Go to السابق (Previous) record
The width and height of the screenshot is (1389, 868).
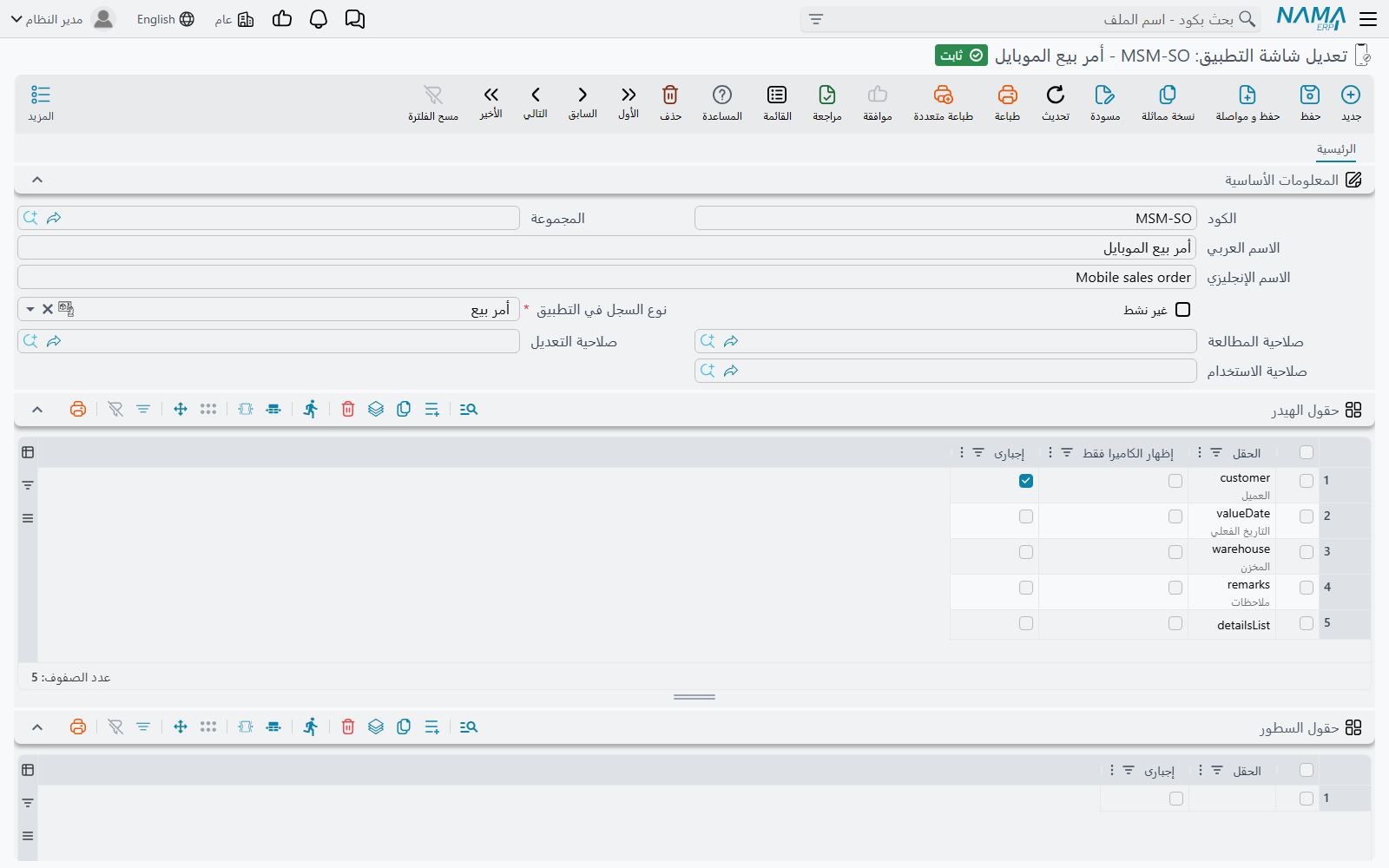point(583,95)
